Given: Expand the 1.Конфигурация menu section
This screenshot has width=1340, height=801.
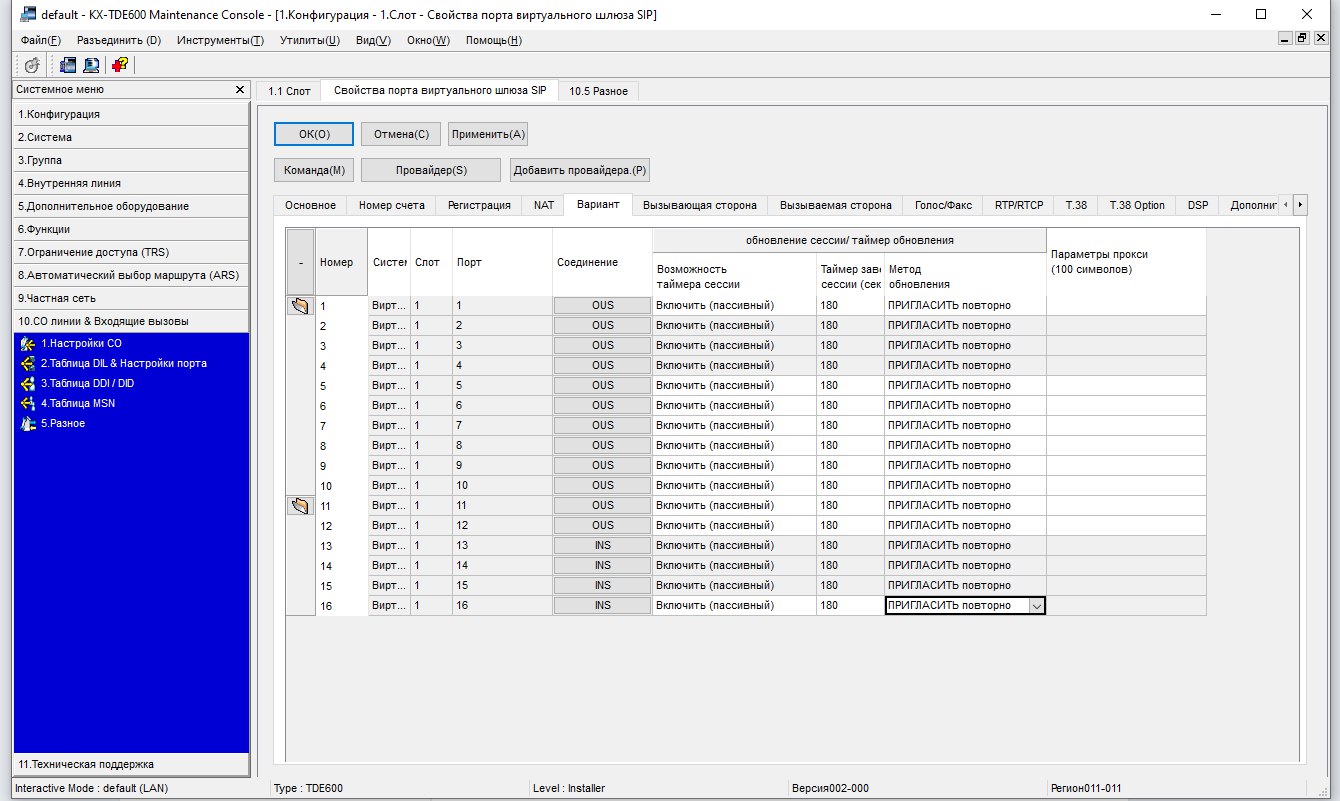Looking at the screenshot, I should point(131,114).
